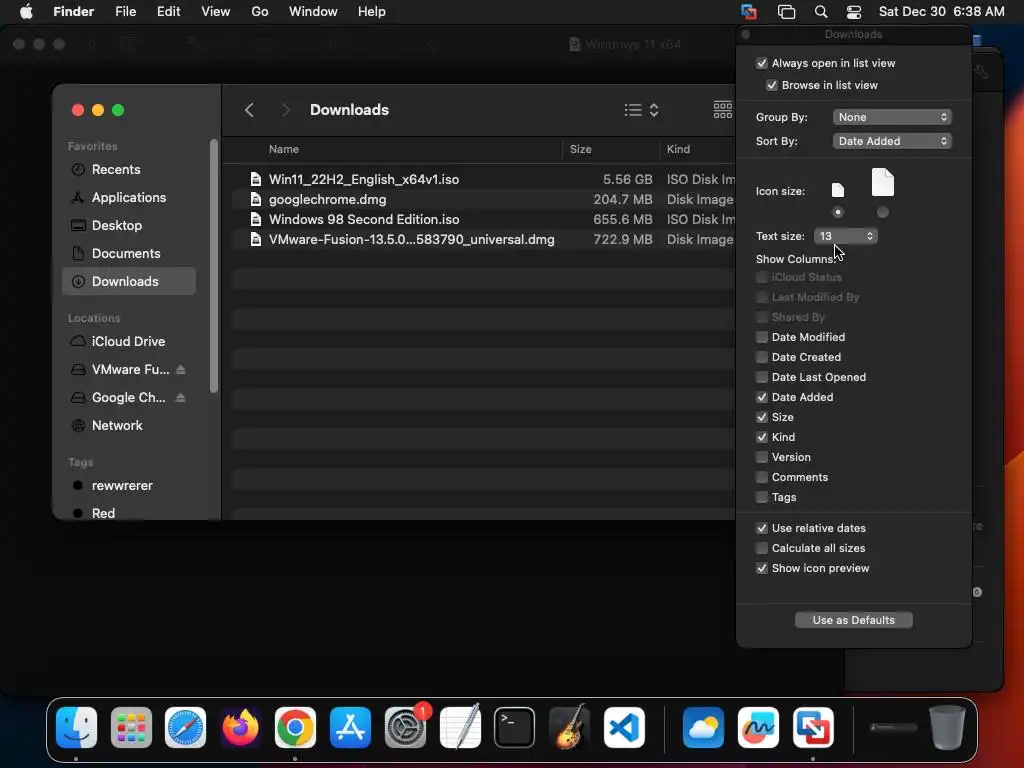The width and height of the screenshot is (1024, 768).
Task: Launch Launchpad from the Dock
Action: (x=131, y=727)
